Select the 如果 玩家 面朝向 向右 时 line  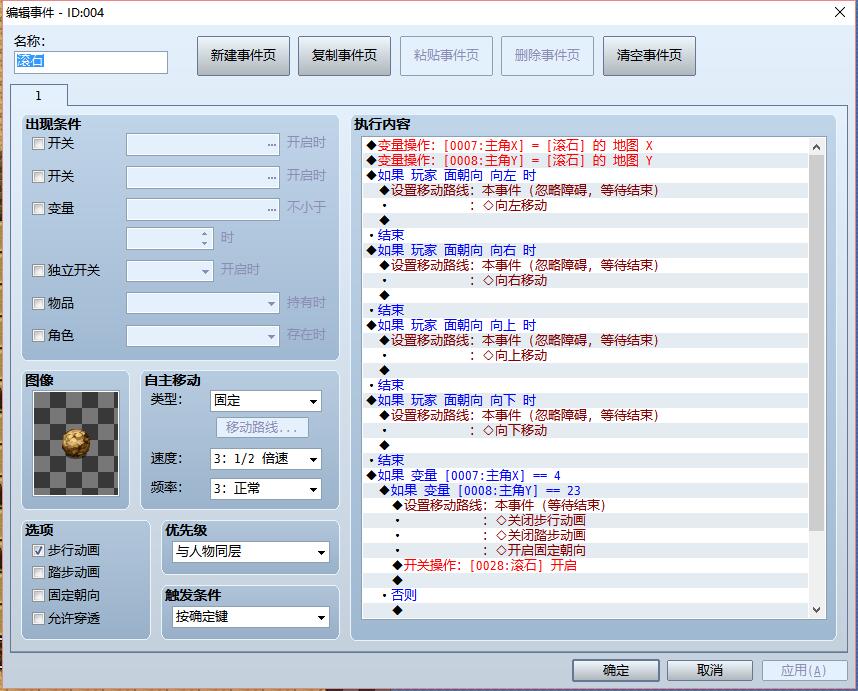coord(585,251)
